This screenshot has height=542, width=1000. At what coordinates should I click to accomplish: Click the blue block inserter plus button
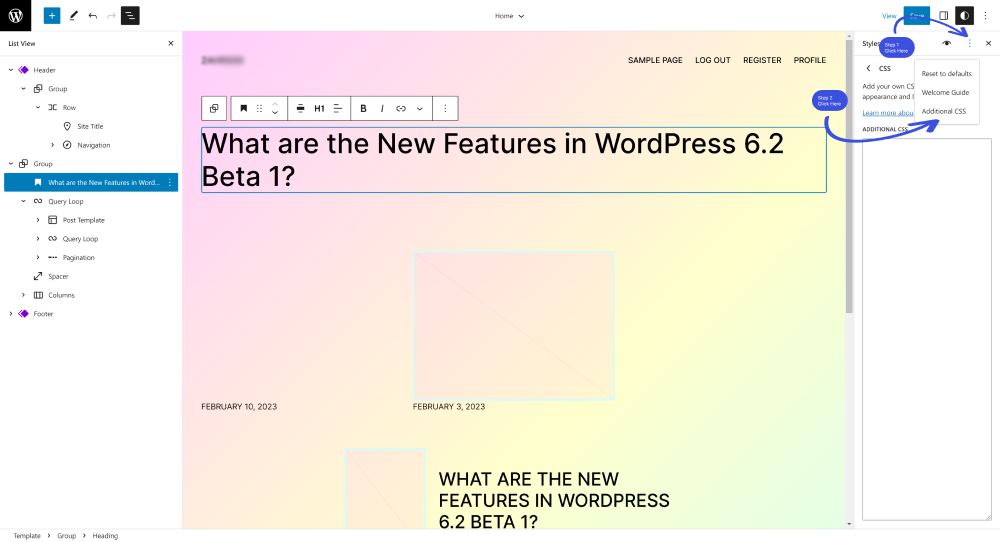[x=52, y=15]
